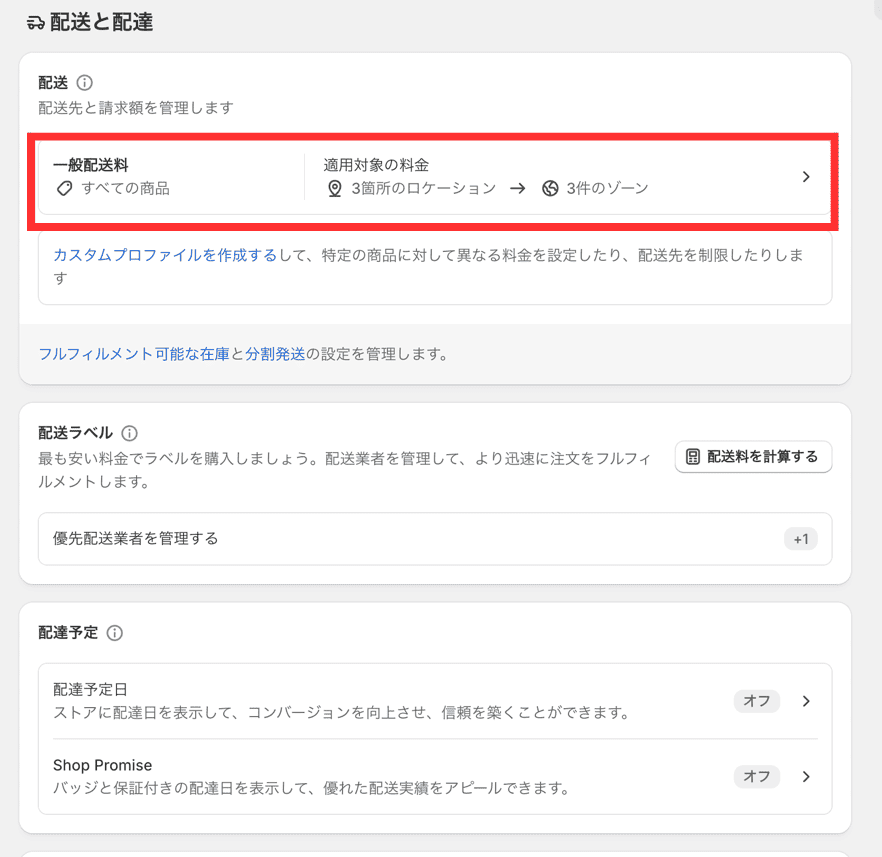Enable 配達予定日 currently showing オフ
Screen dimensions: 882x857
(x=757, y=701)
